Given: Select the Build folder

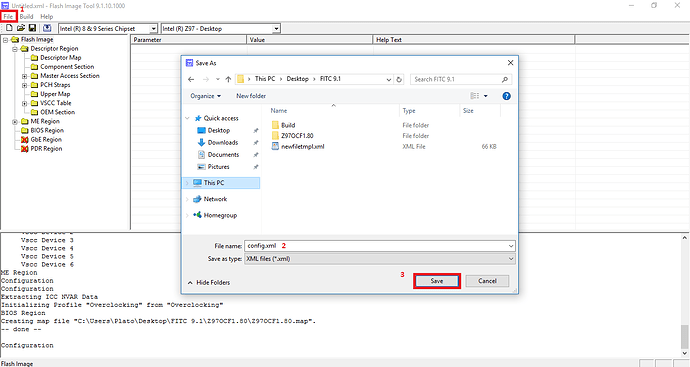Looking at the screenshot, I should 288,125.
